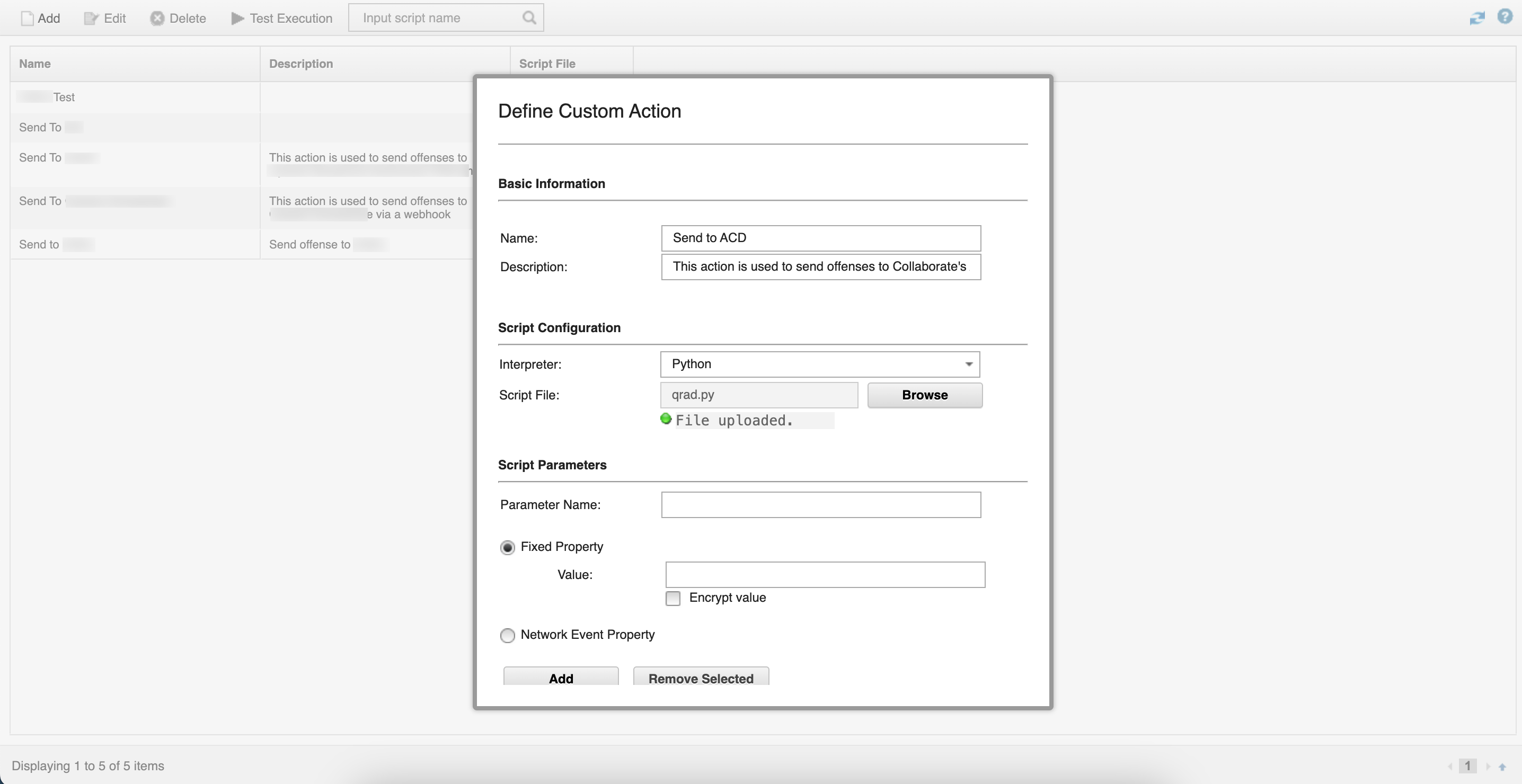Viewport: 1522px width, 784px height.
Task: Click page 1 in pagination
Action: (x=1467, y=767)
